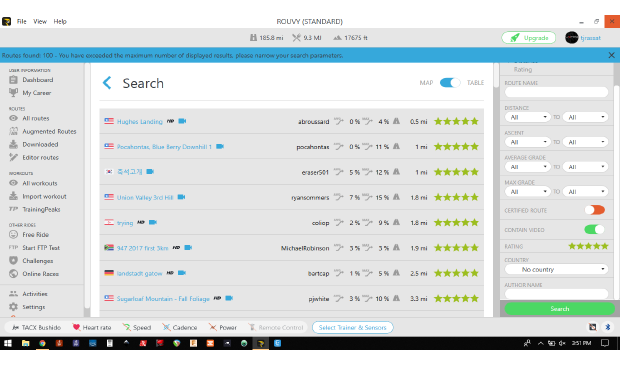Go back using the Search back arrow
The height and width of the screenshot is (365, 620).
point(107,83)
